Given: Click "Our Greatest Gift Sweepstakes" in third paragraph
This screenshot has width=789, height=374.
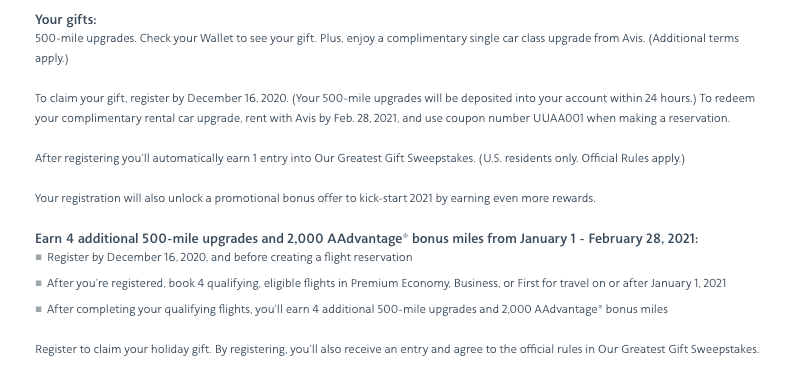Looking at the screenshot, I should point(394,158).
